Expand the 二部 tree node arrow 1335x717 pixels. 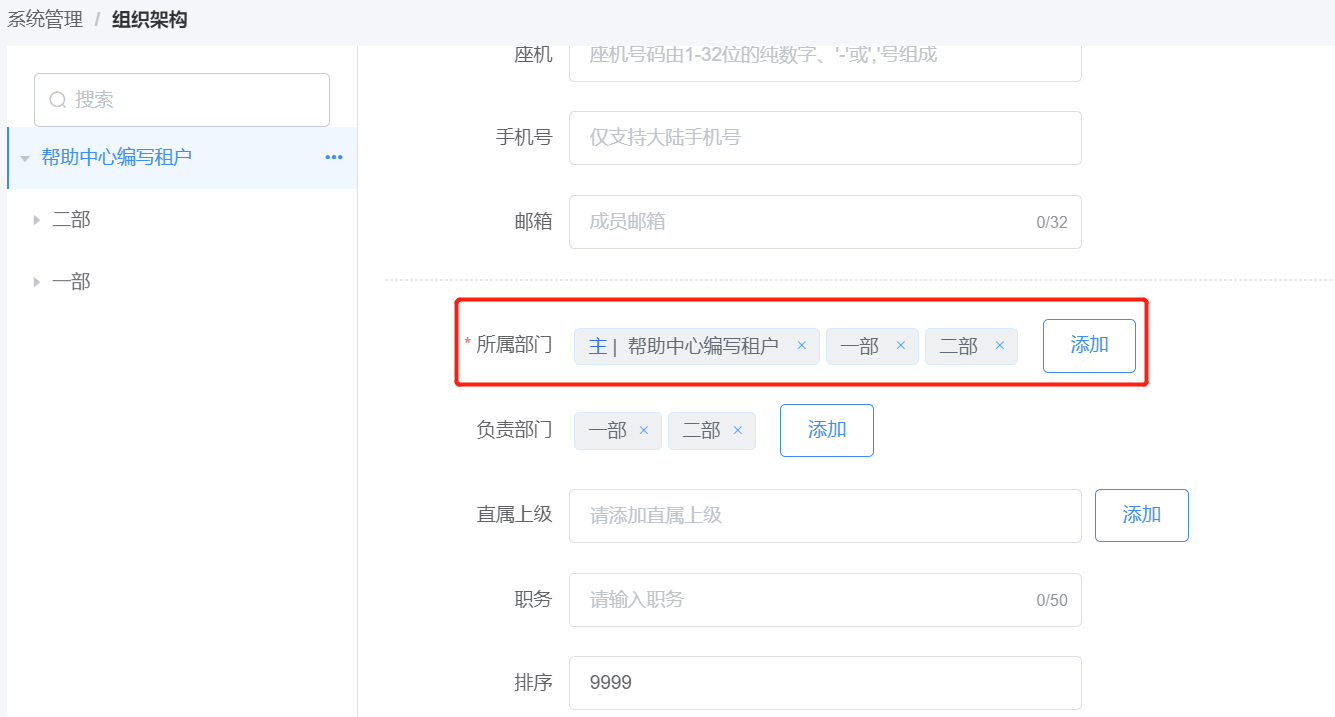[37, 220]
